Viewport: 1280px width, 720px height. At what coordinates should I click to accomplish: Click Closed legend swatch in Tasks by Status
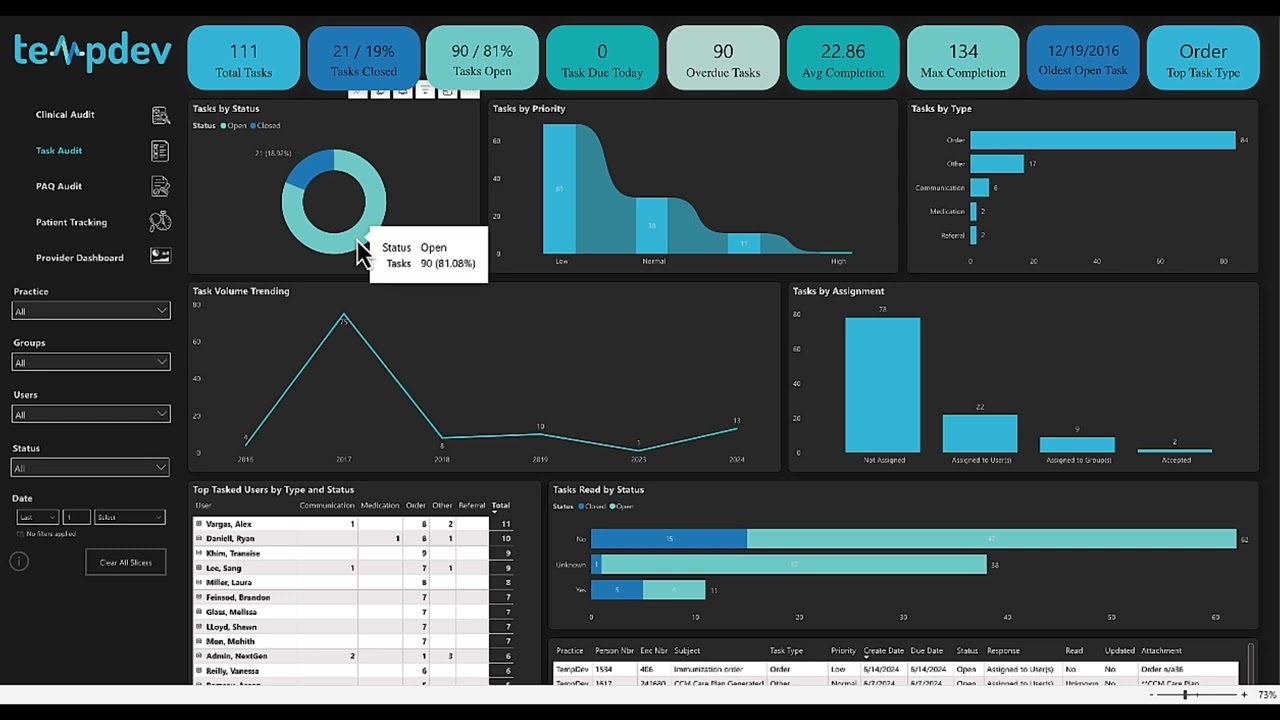click(x=253, y=126)
